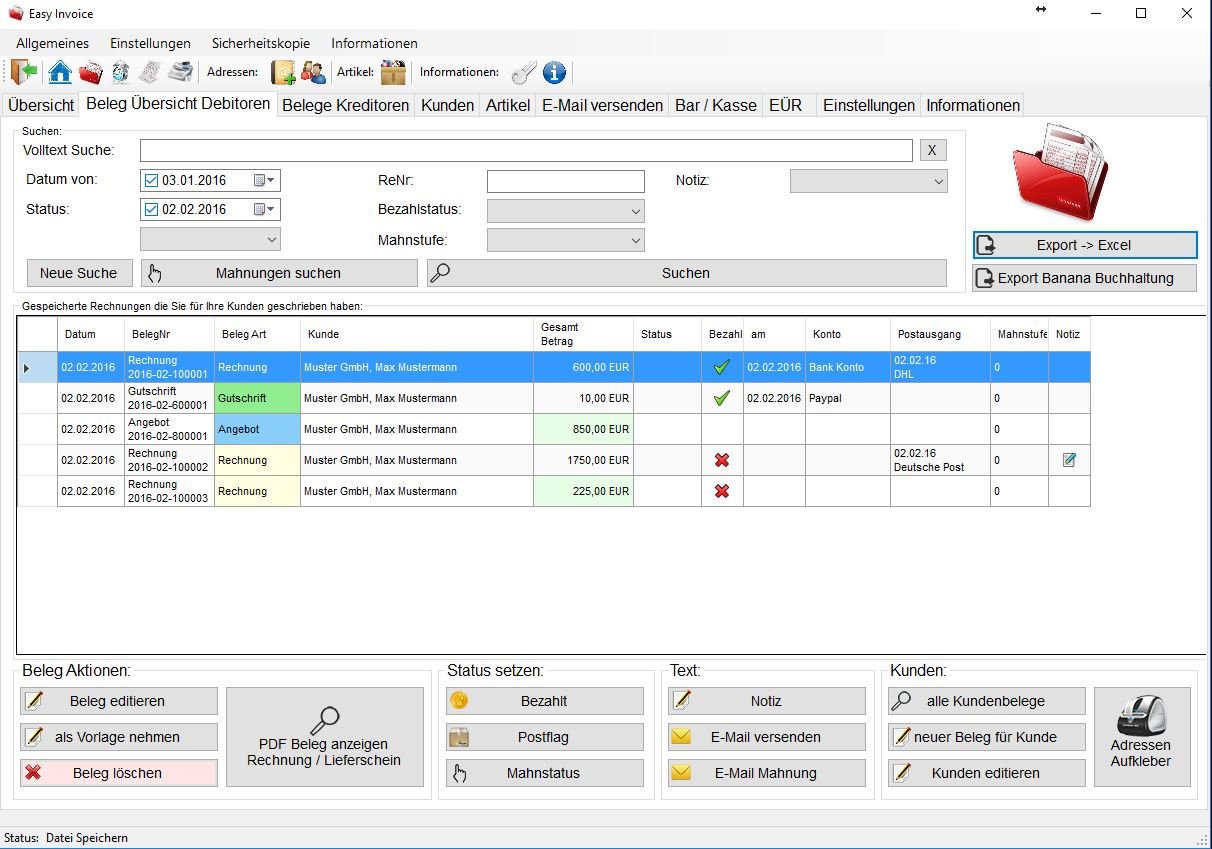Click the key license icon
The height and width of the screenshot is (849, 1212).
524,72
